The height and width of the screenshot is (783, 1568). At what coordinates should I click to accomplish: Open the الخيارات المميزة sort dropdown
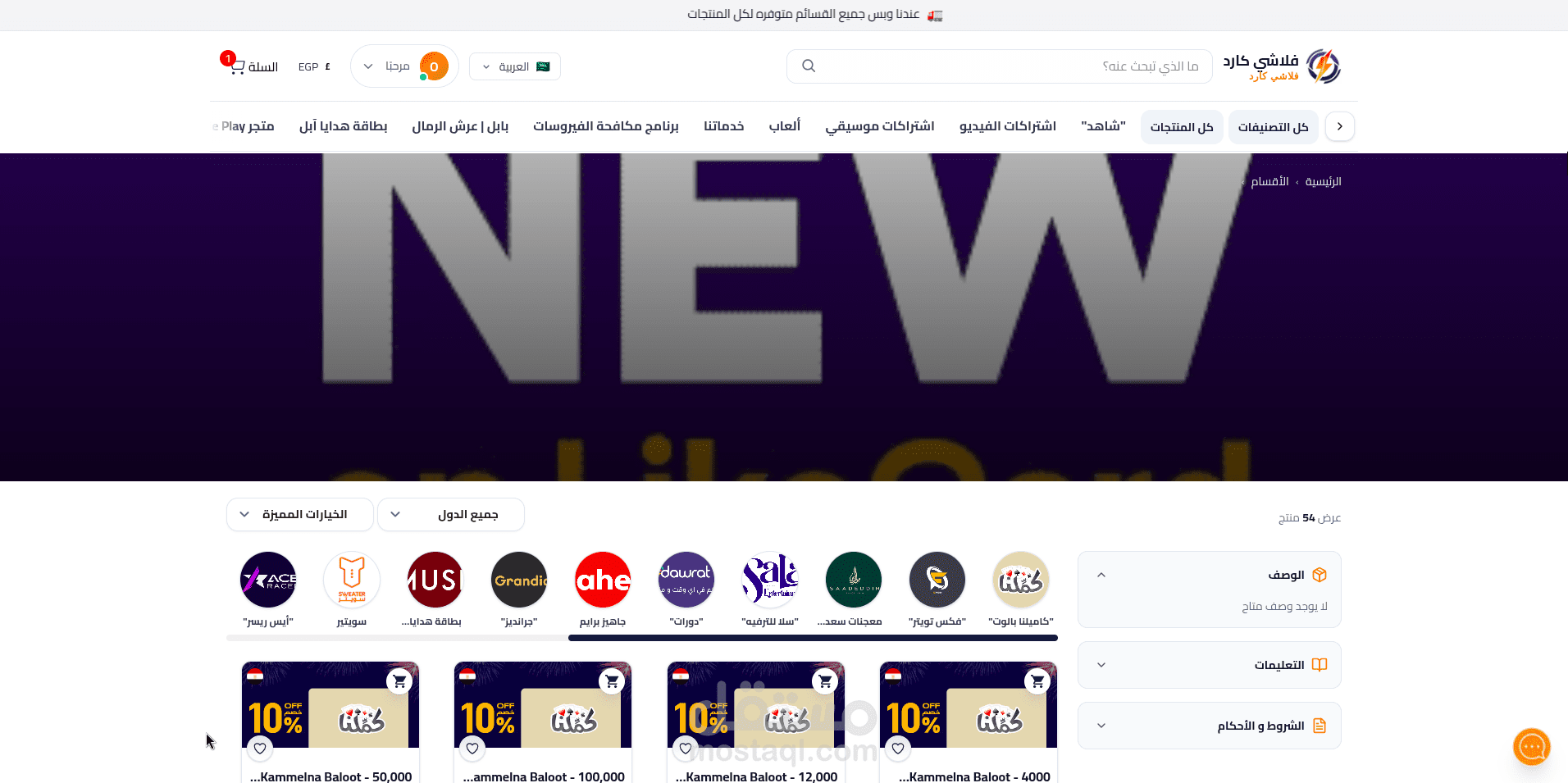point(300,514)
